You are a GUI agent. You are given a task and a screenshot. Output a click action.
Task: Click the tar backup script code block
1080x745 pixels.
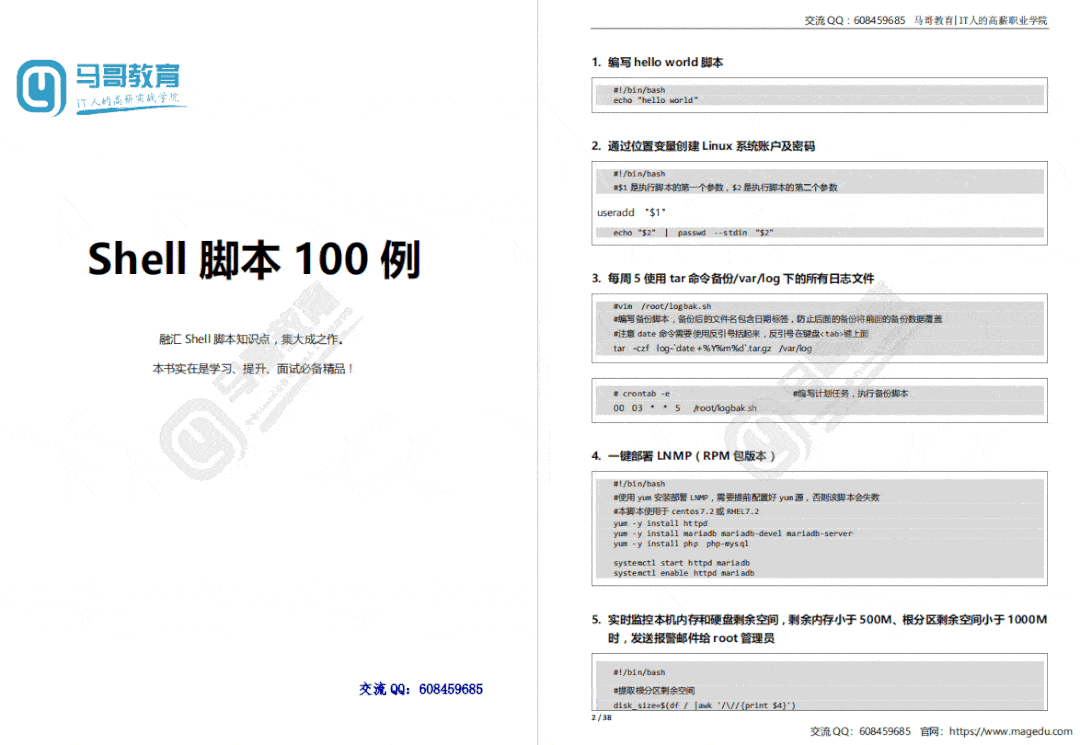click(820, 328)
